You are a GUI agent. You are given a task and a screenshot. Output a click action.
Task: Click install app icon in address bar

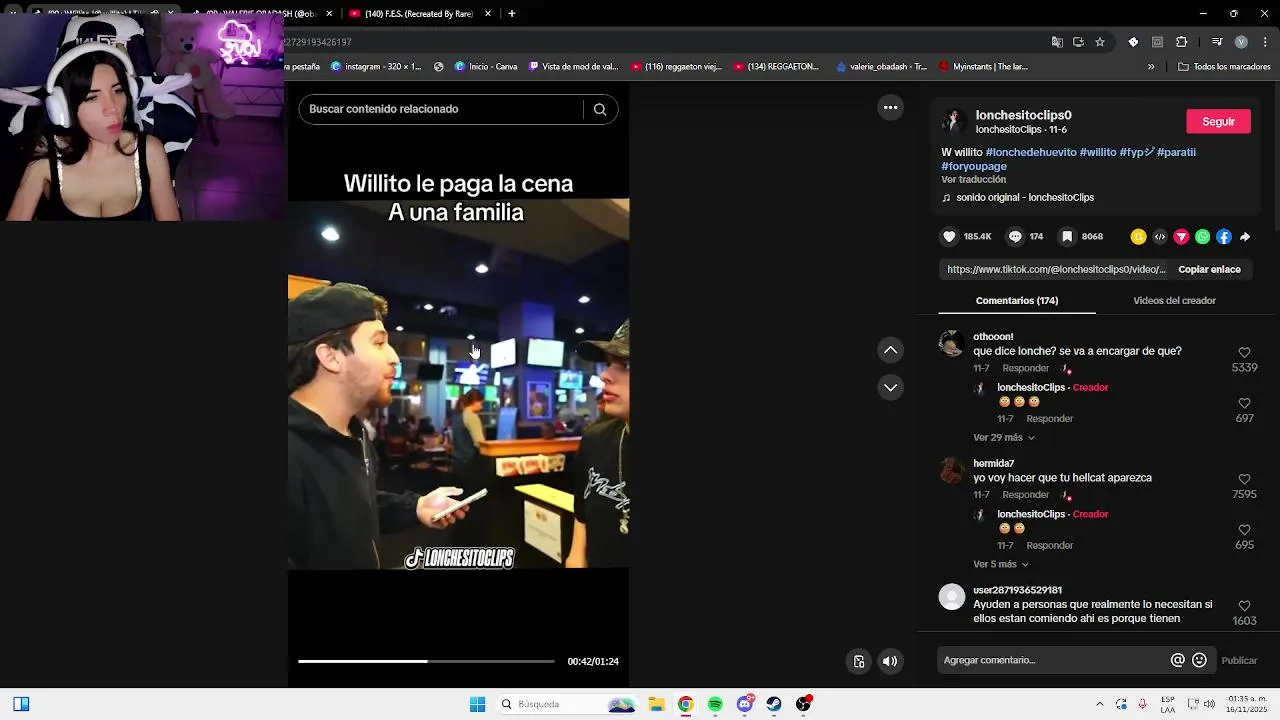click(x=1078, y=42)
